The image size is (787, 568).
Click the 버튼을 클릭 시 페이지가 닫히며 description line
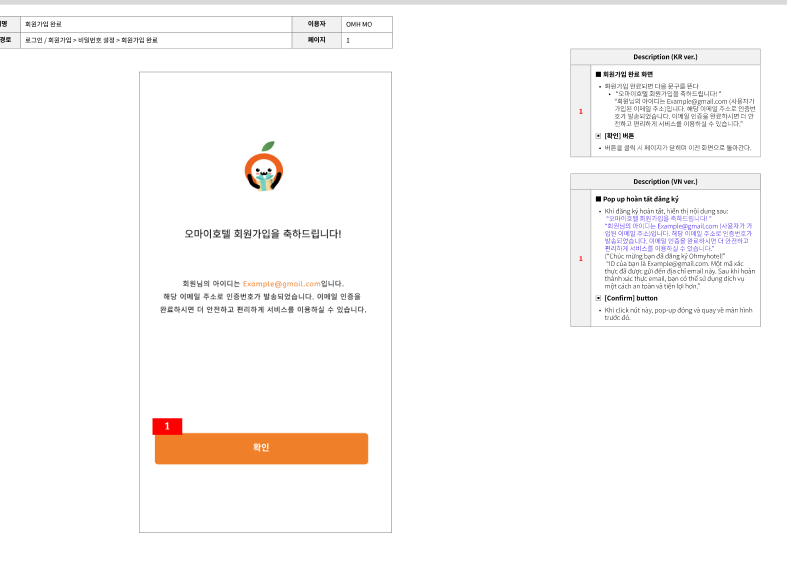tap(678, 148)
